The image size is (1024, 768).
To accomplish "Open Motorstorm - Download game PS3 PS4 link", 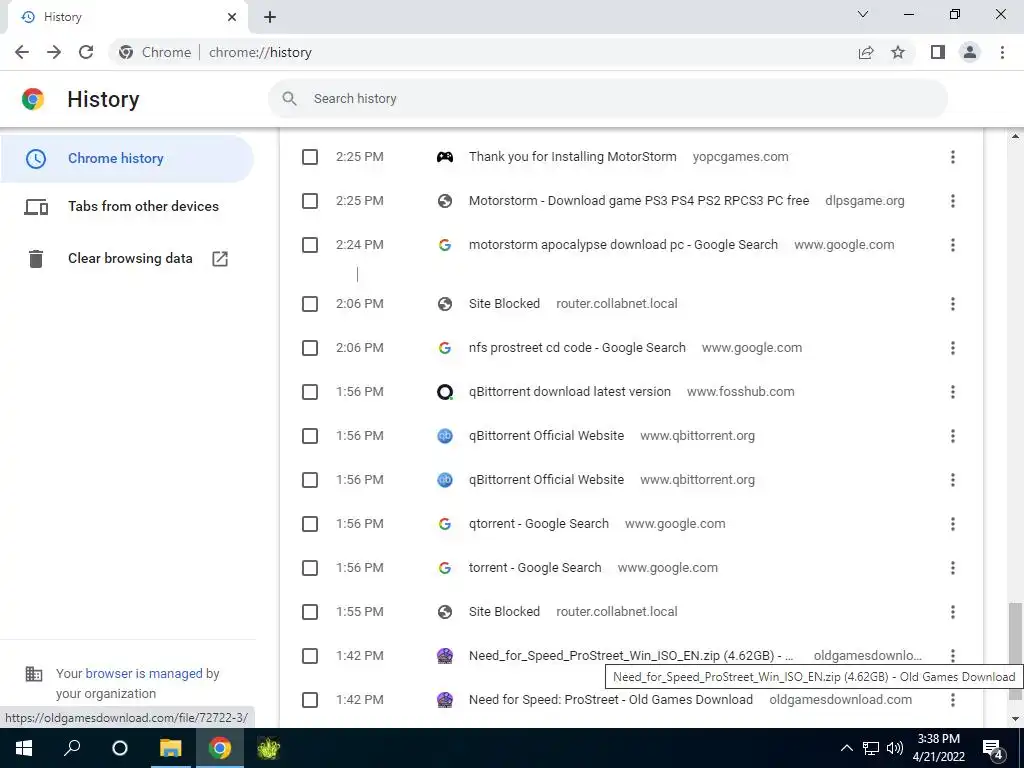I will click(639, 200).
